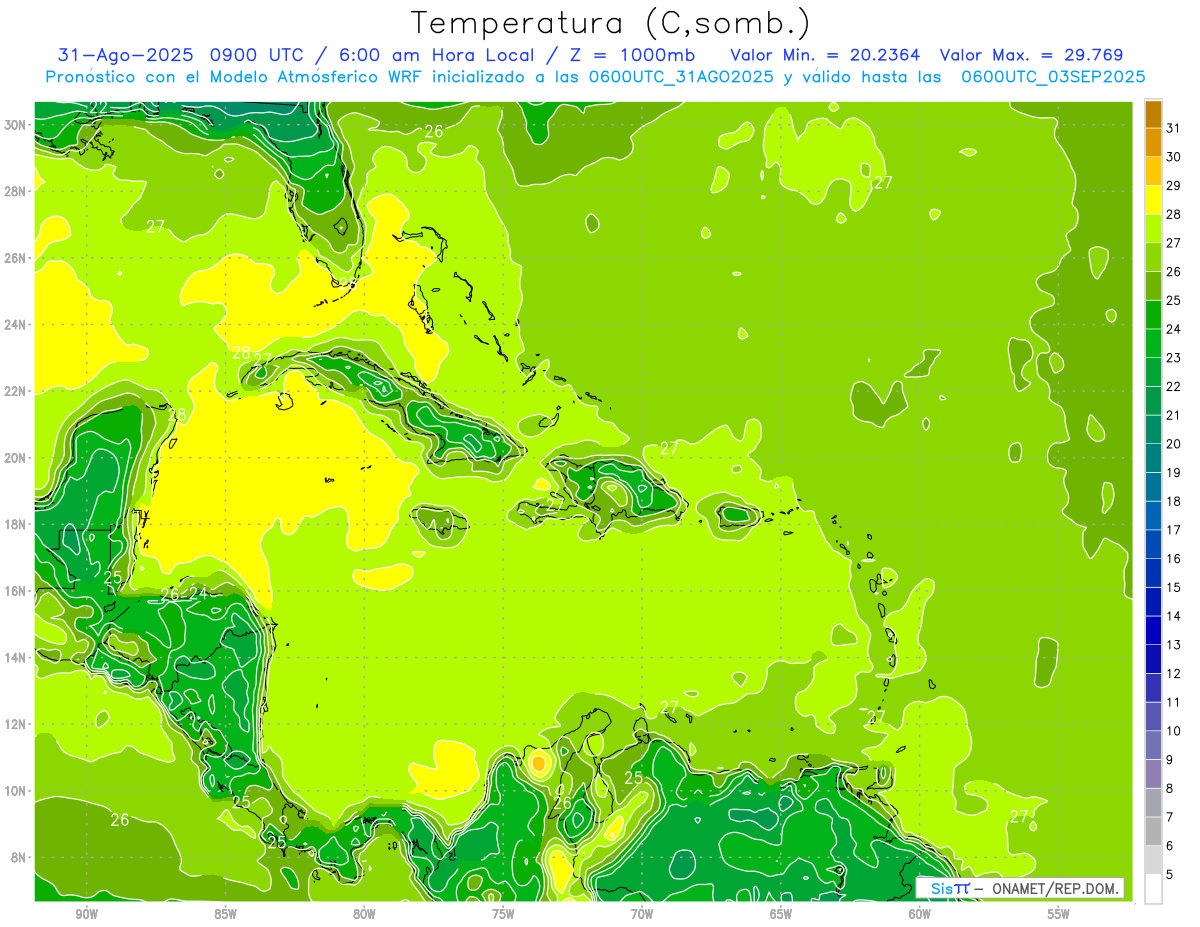1200x927 pixels.
Task: Click the orange legend swatch between 30 and 31
Action: [1153, 142]
